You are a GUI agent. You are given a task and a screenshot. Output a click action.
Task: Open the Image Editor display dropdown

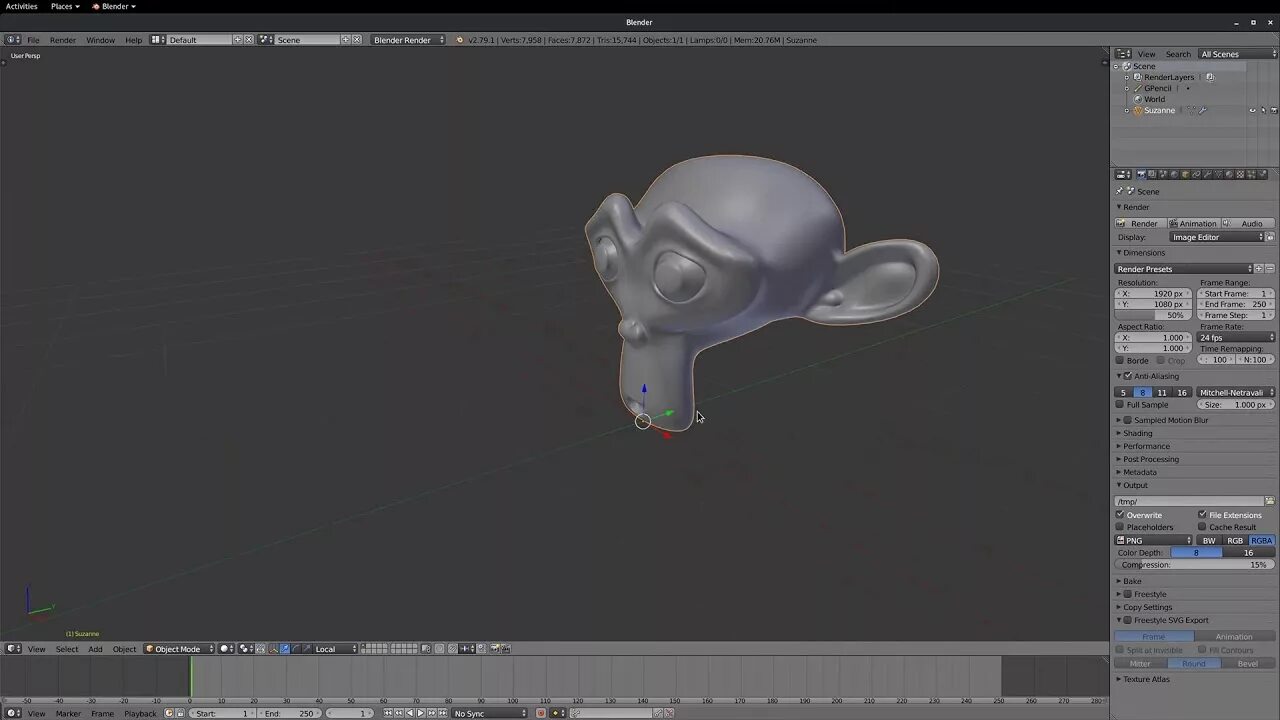click(1217, 237)
